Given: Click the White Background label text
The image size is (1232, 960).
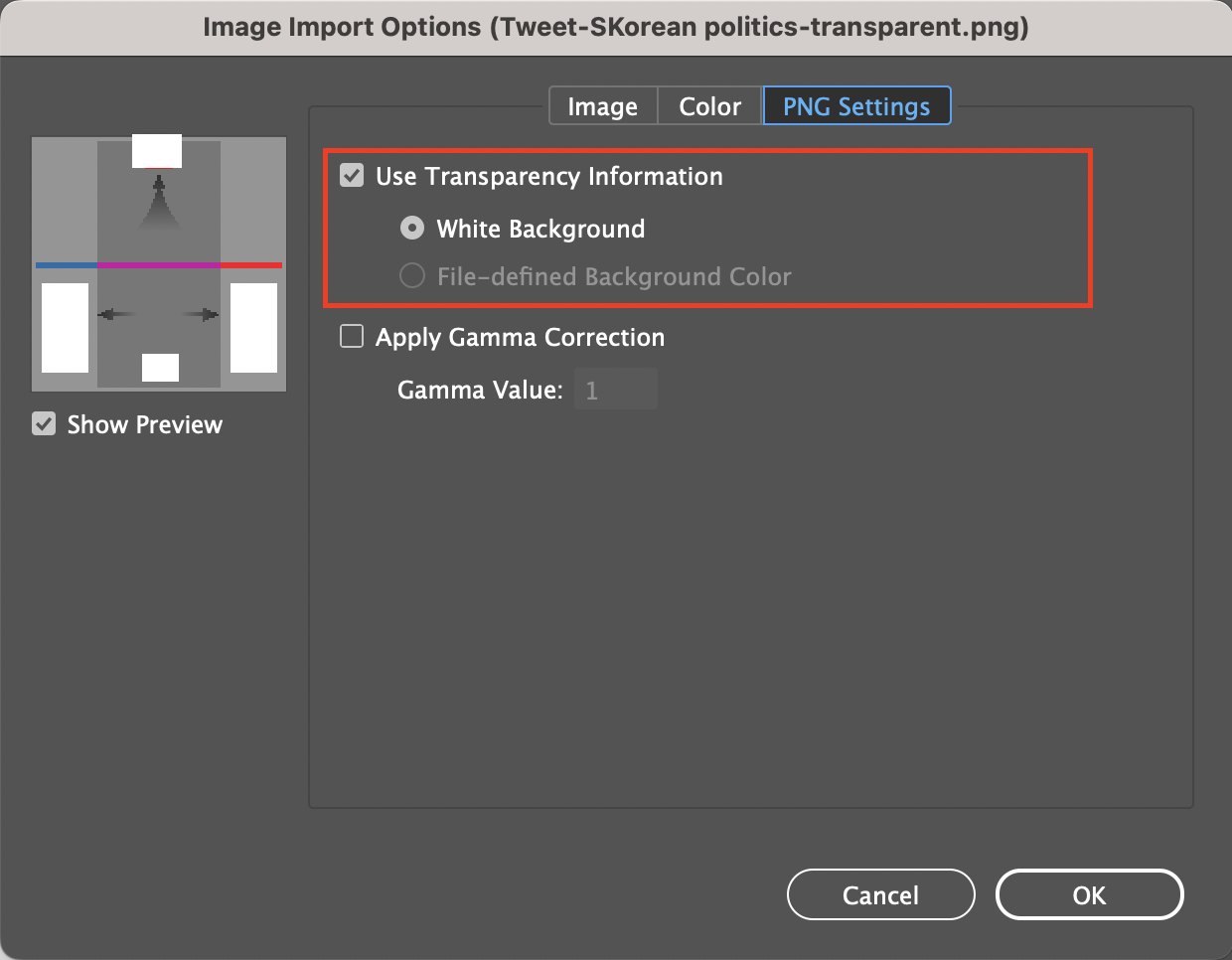Looking at the screenshot, I should 539,228.
